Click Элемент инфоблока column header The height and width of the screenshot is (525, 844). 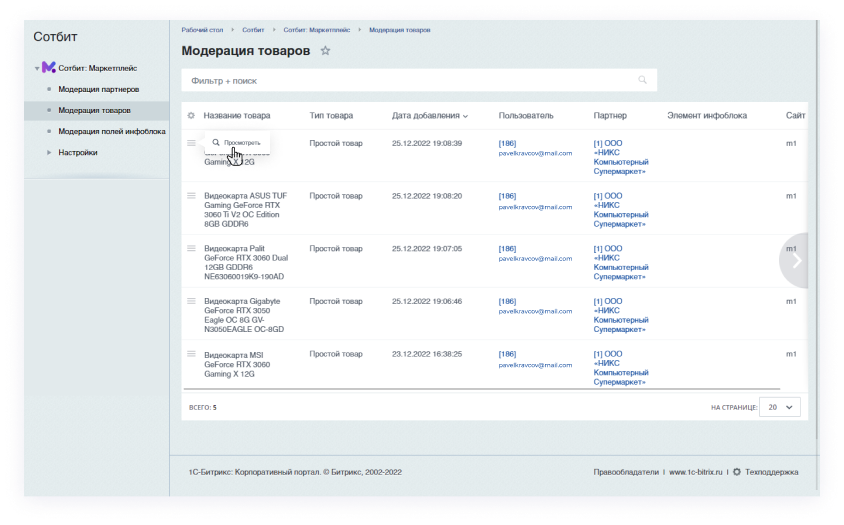point(707,115)
